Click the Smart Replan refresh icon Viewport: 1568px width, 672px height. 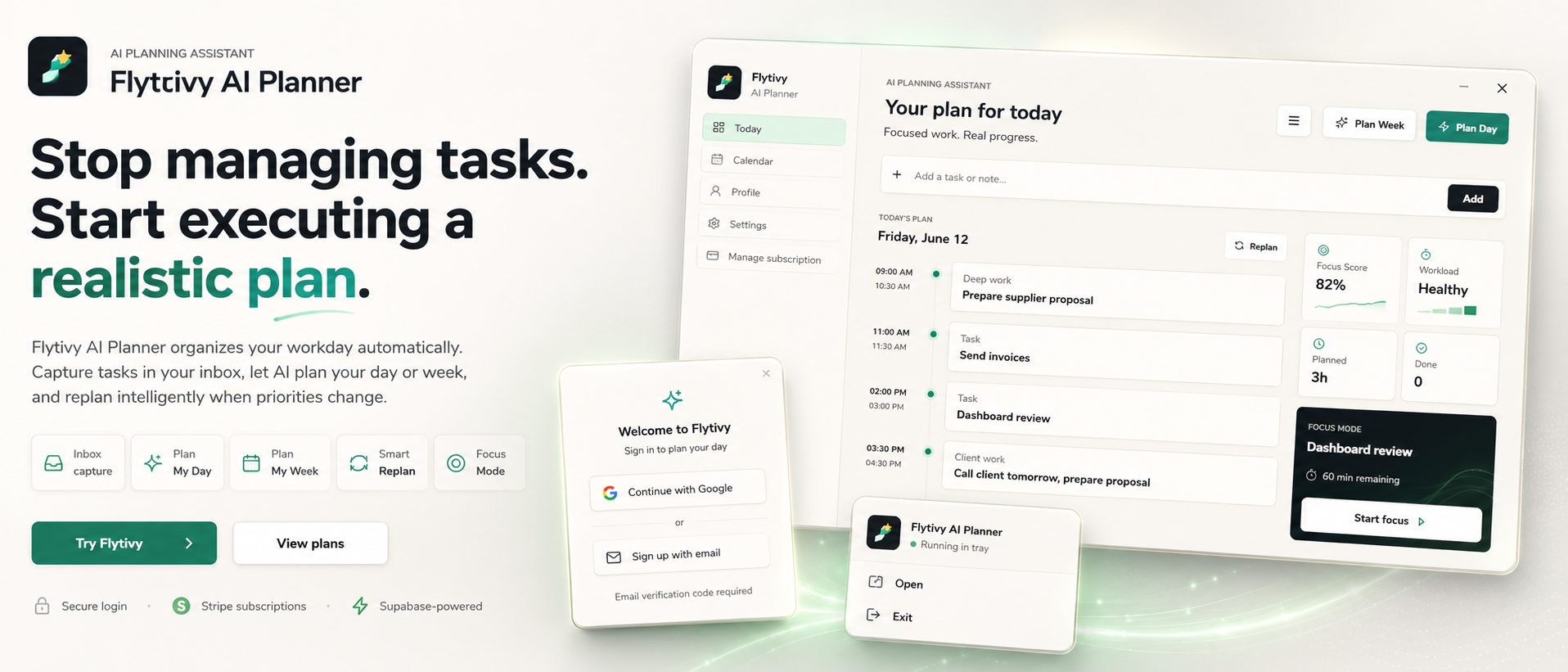[358, 463]
